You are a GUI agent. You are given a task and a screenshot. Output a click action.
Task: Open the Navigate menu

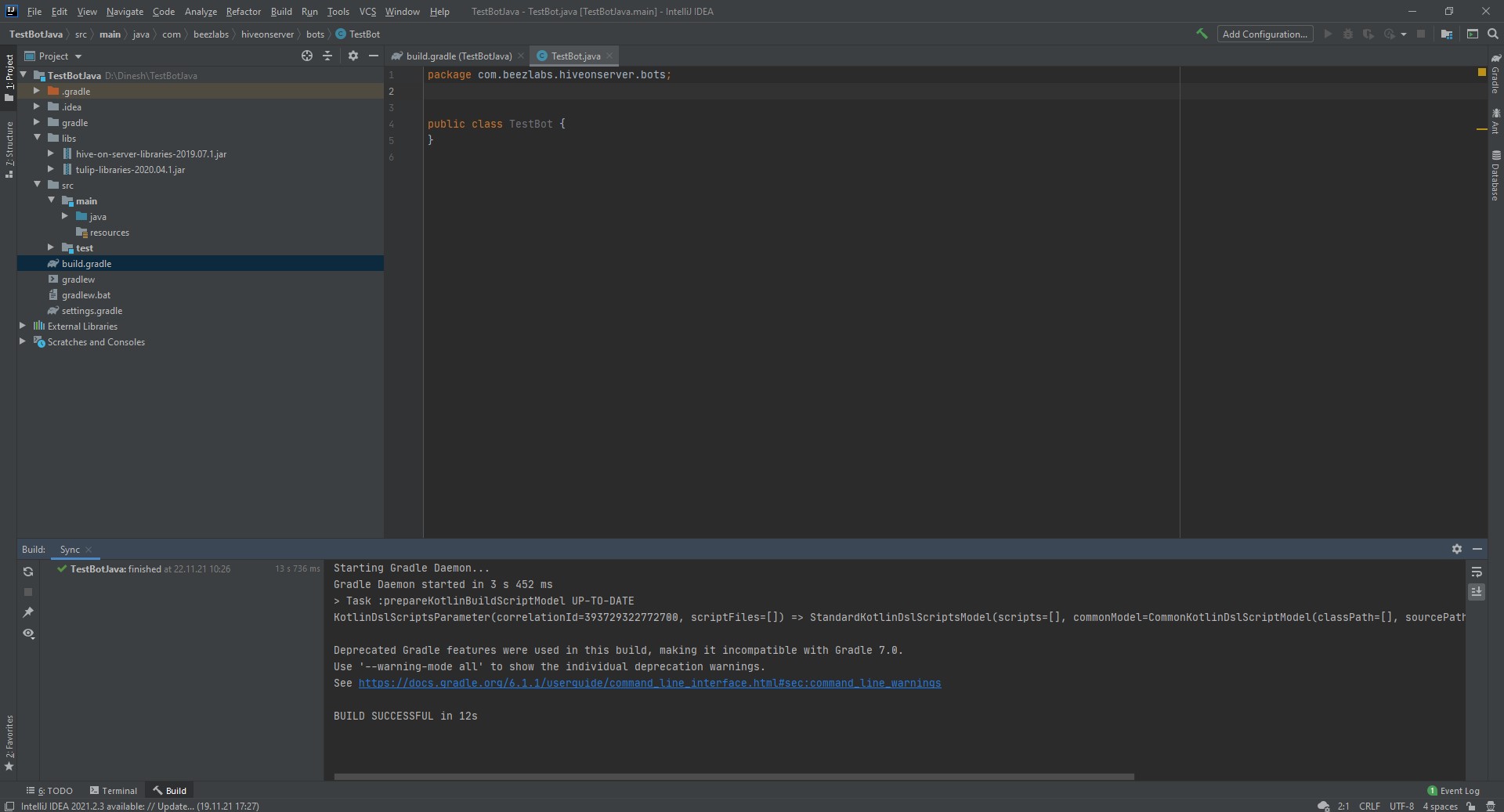(x=125, y=11)
